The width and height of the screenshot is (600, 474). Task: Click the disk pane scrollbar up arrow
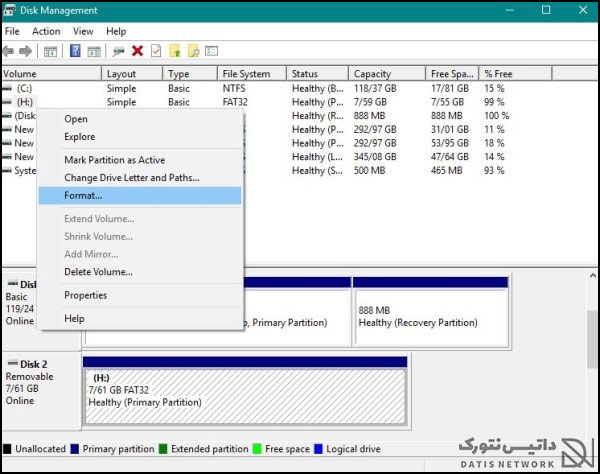pyautogui.click(x=593, y=275)
